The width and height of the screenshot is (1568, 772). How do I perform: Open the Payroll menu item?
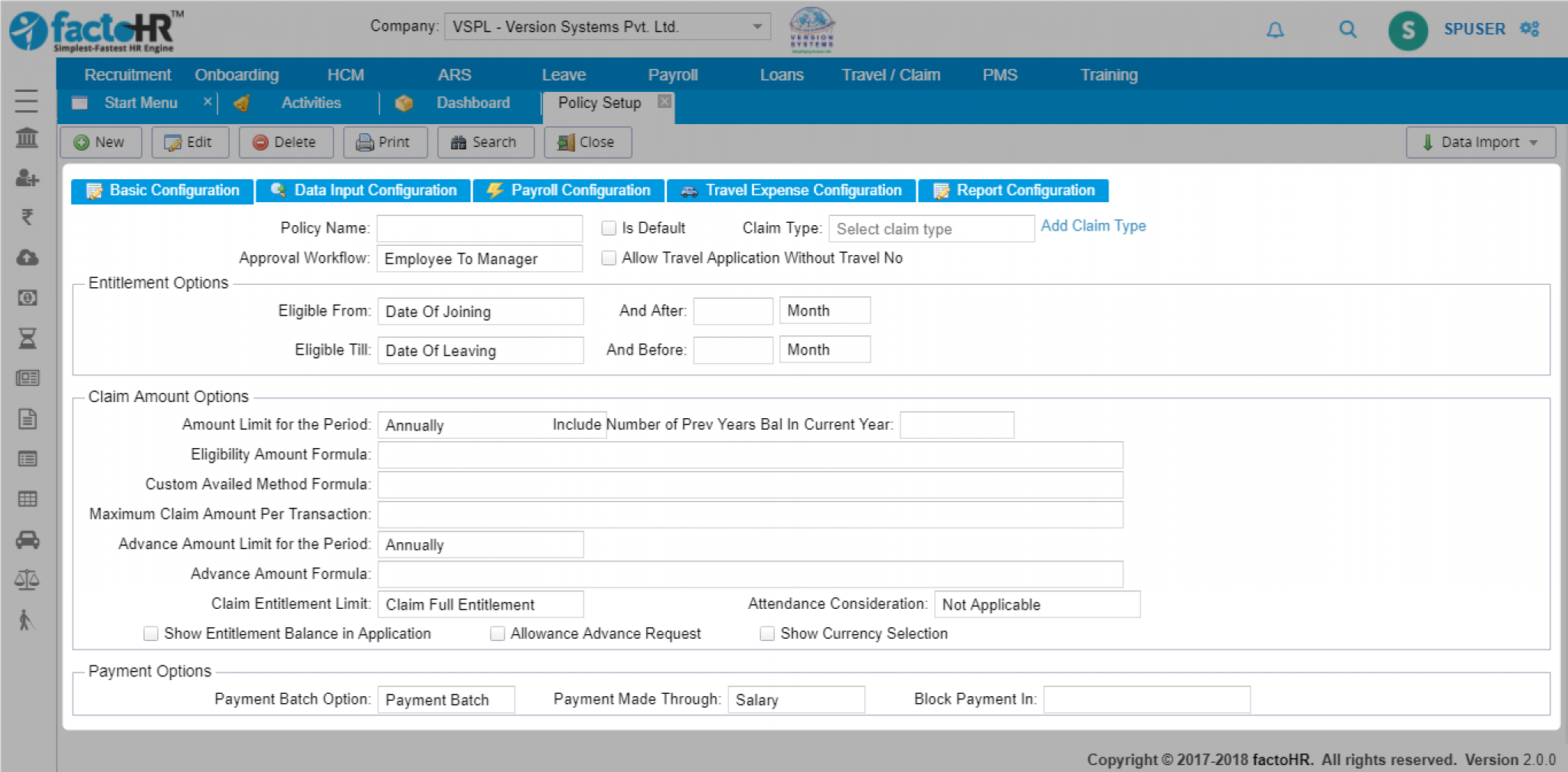pyautogui.click(x=673, y=74)
